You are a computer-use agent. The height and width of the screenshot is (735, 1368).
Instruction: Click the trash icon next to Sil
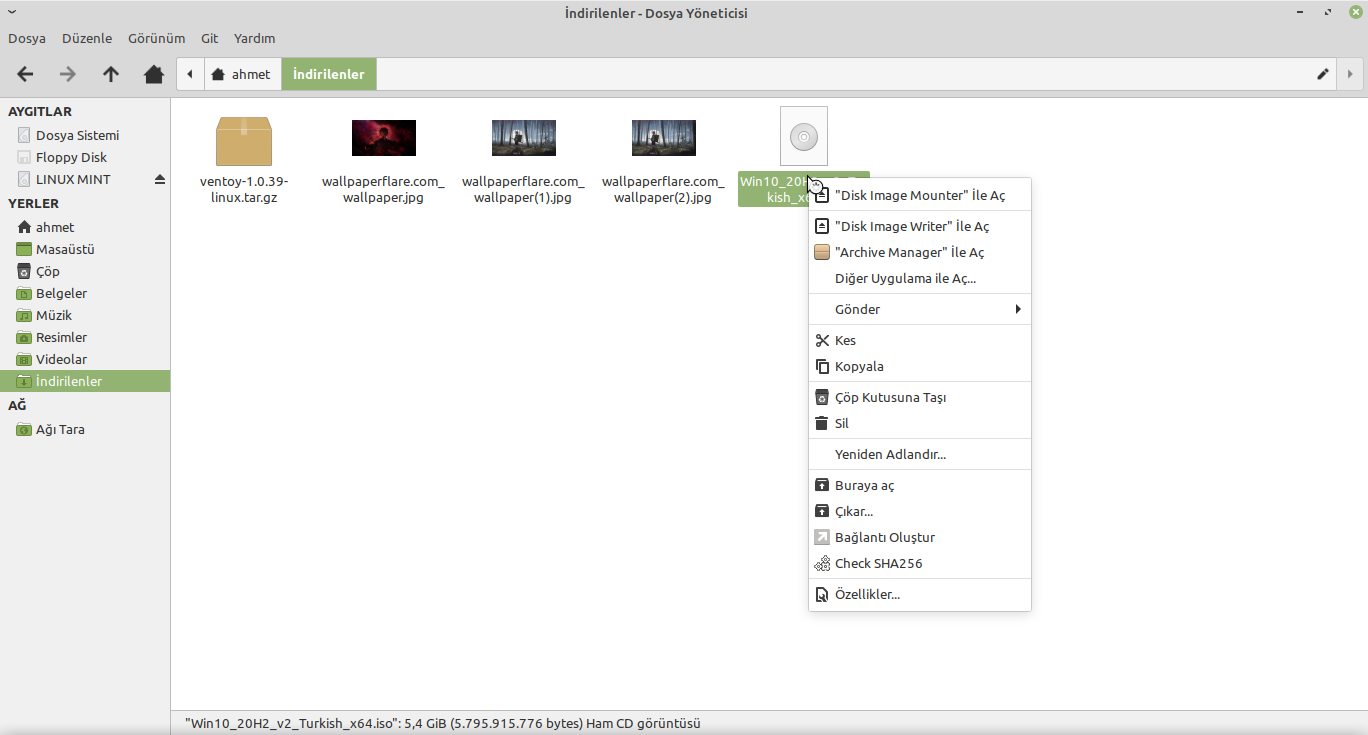pyautogui.click(x=822, y=424)
